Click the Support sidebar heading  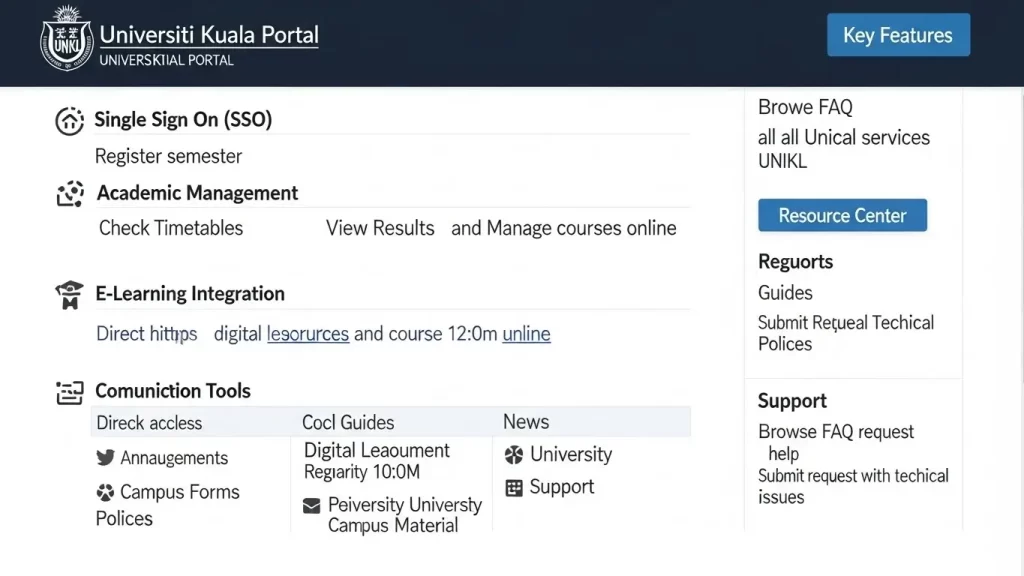[x=792, y=401]
